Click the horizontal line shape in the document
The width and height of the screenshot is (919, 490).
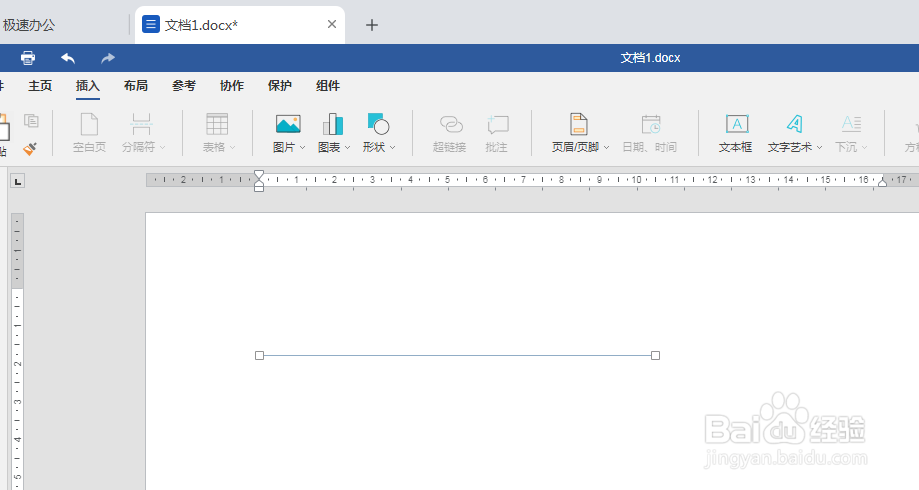(x=457, y=355)
